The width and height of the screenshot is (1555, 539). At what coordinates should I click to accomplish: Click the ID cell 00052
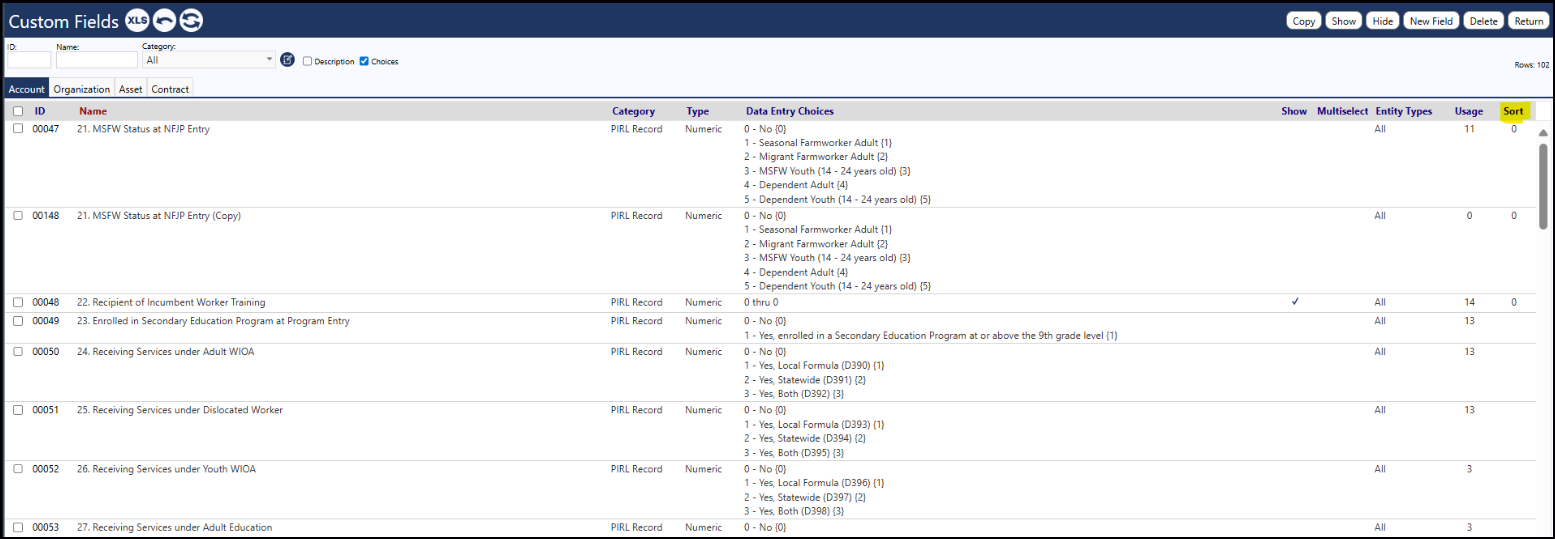coord(46,469)
